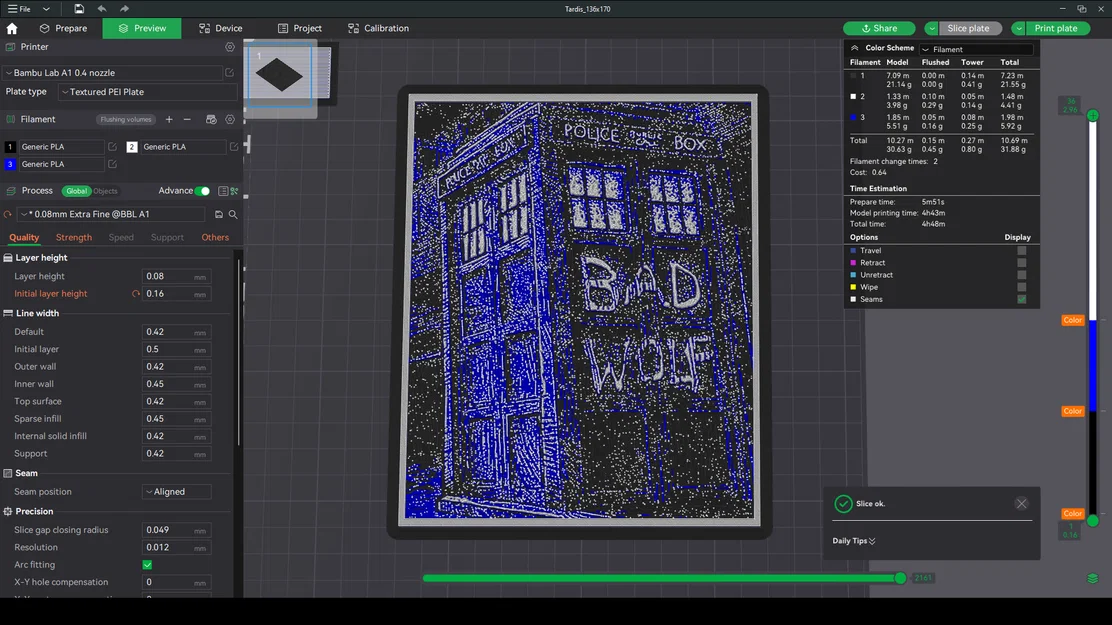Toggle Retract display checkbox
The width and height of the screenshot is (1112, 625).
[x=1021, y=262]
